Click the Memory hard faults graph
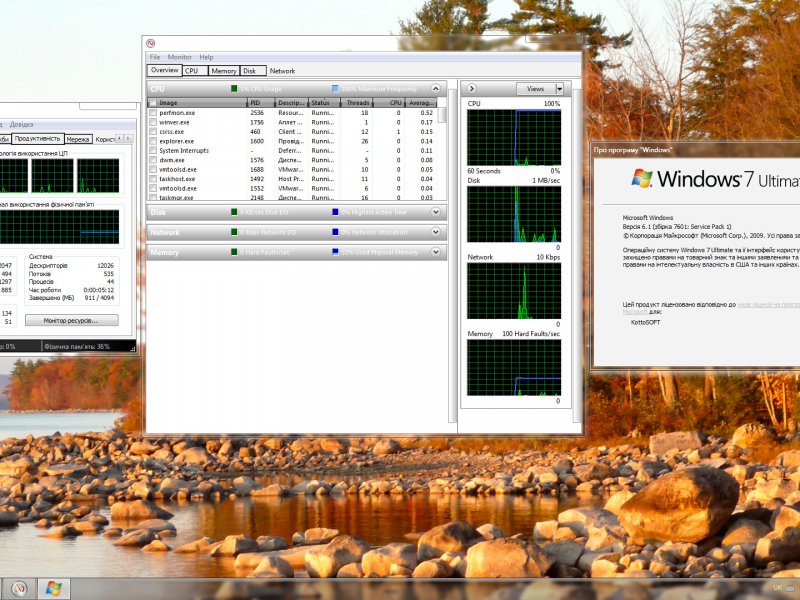This screenshot has width=800, height=600. [514, 367]
